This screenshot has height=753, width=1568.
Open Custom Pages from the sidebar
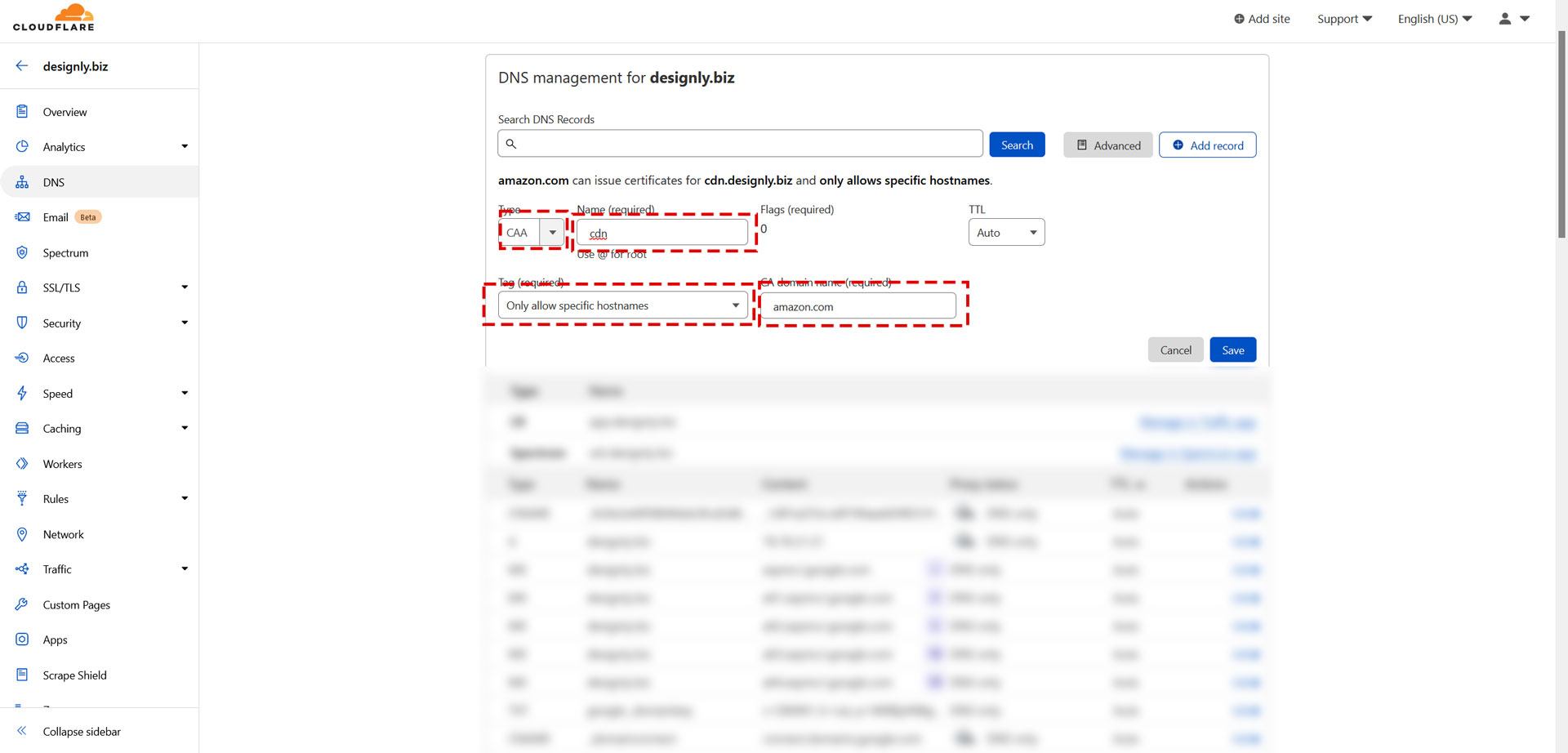pyautogui.click(x=77, y=605)
